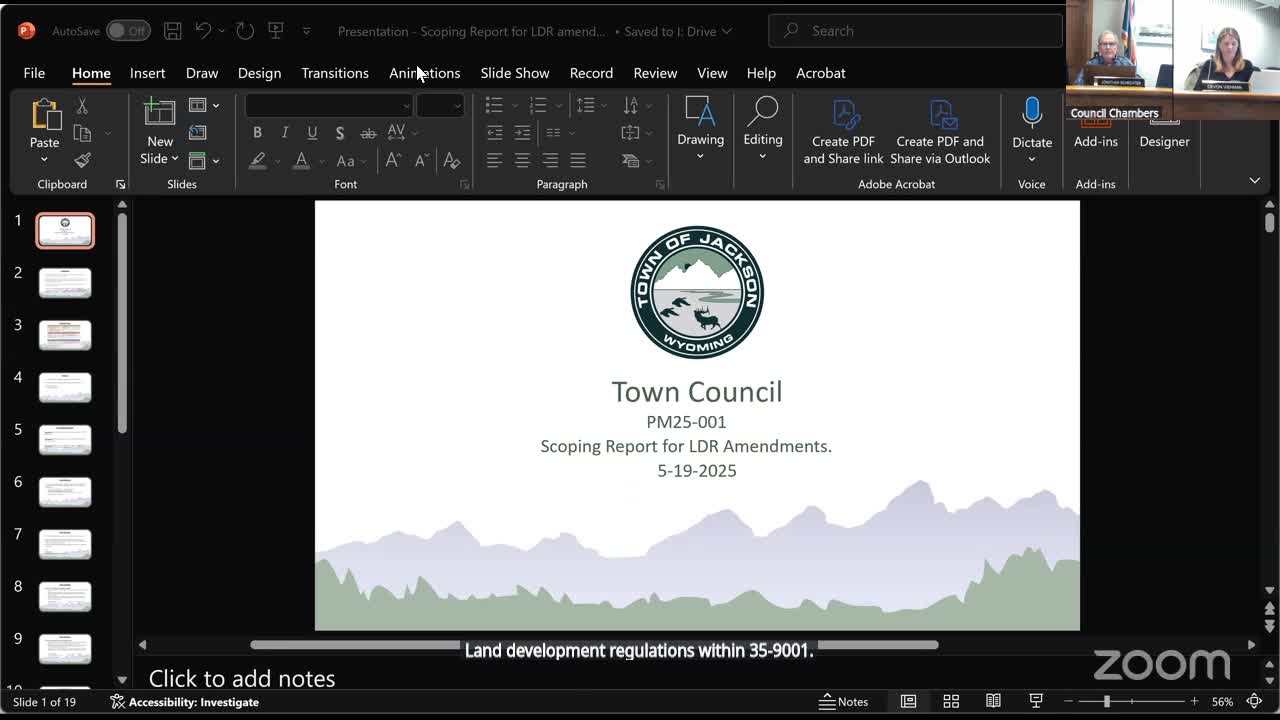Click Accessibility: Investigate in status bar
Screen dimensions: 1280x720
(x=185, y=702)
